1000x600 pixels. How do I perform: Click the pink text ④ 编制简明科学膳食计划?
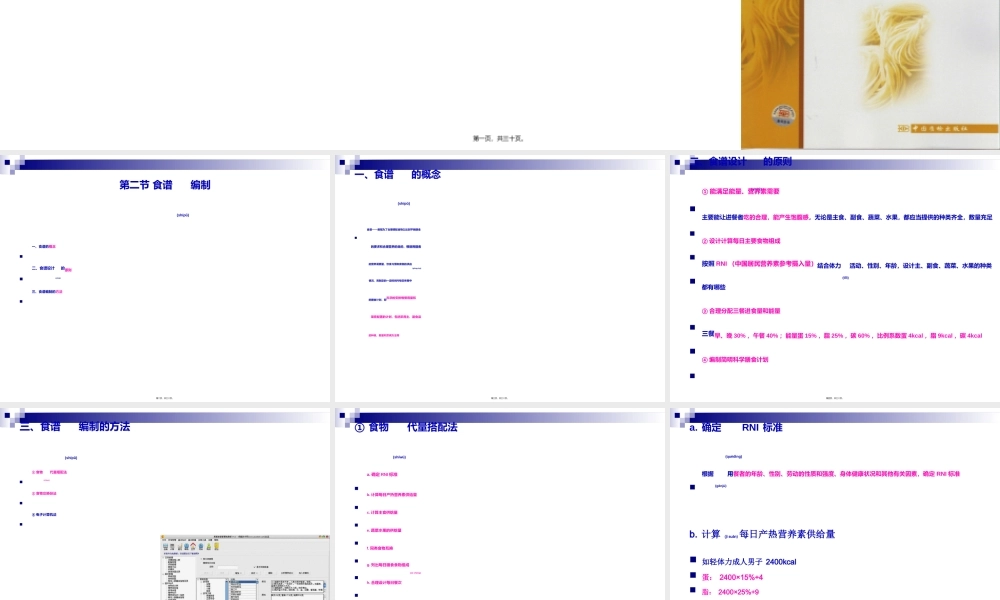[741, 359]
